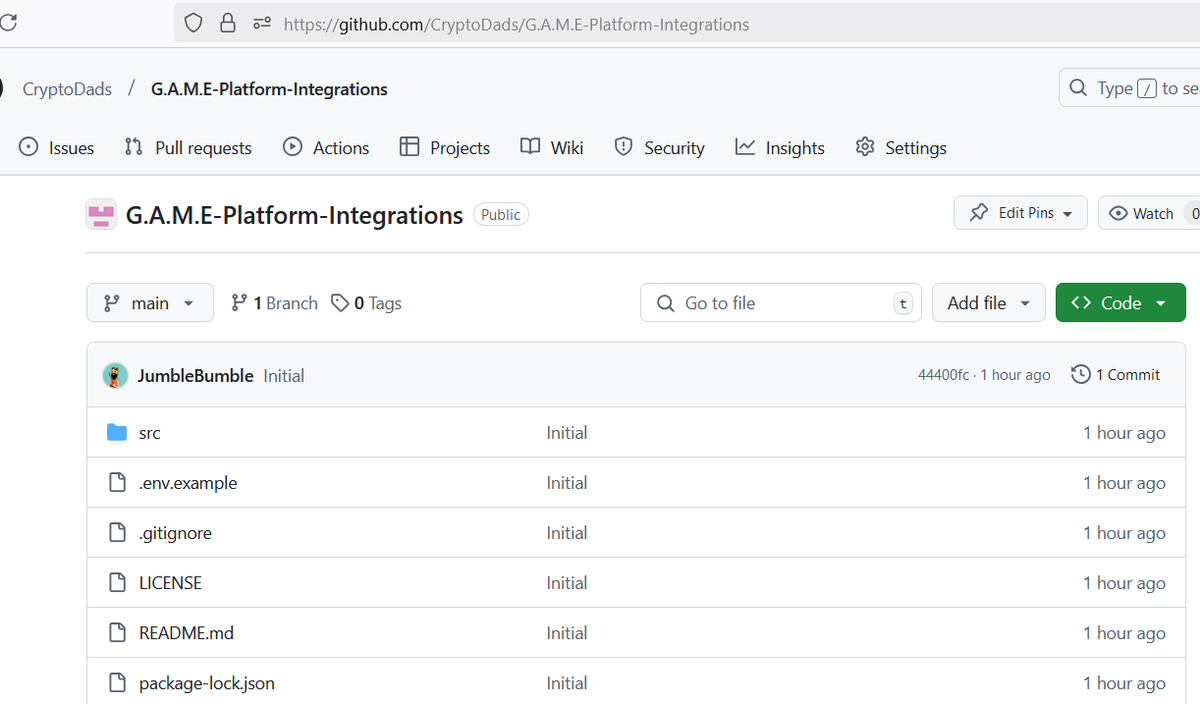
Task: Click Initial commit message in .gitignore row
Action: [x=567, y=533]
